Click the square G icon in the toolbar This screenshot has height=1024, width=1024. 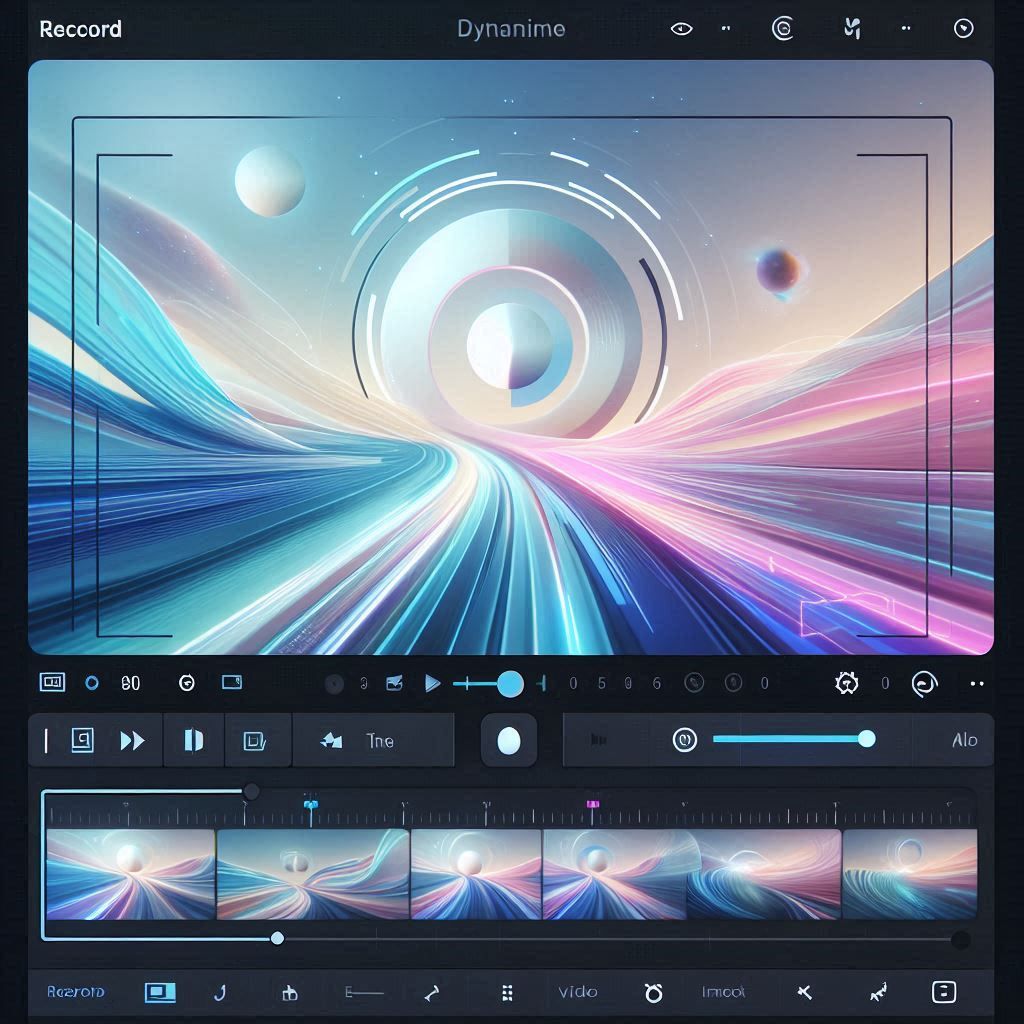coord(82,741)
